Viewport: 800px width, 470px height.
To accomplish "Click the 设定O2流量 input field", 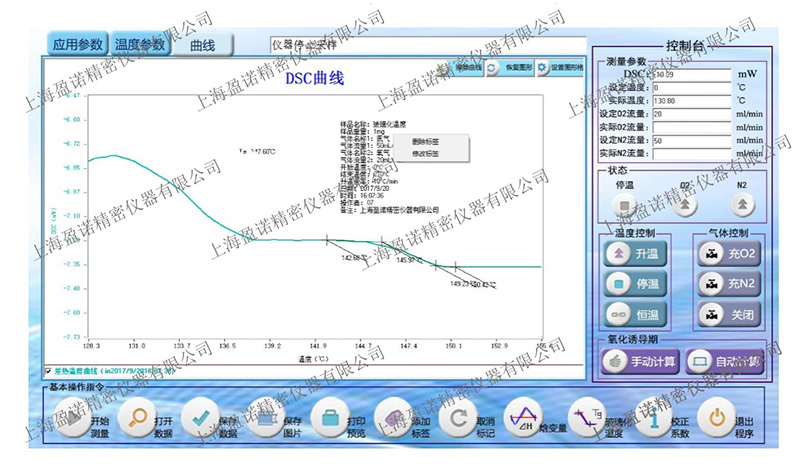I will tap(690, 114).
